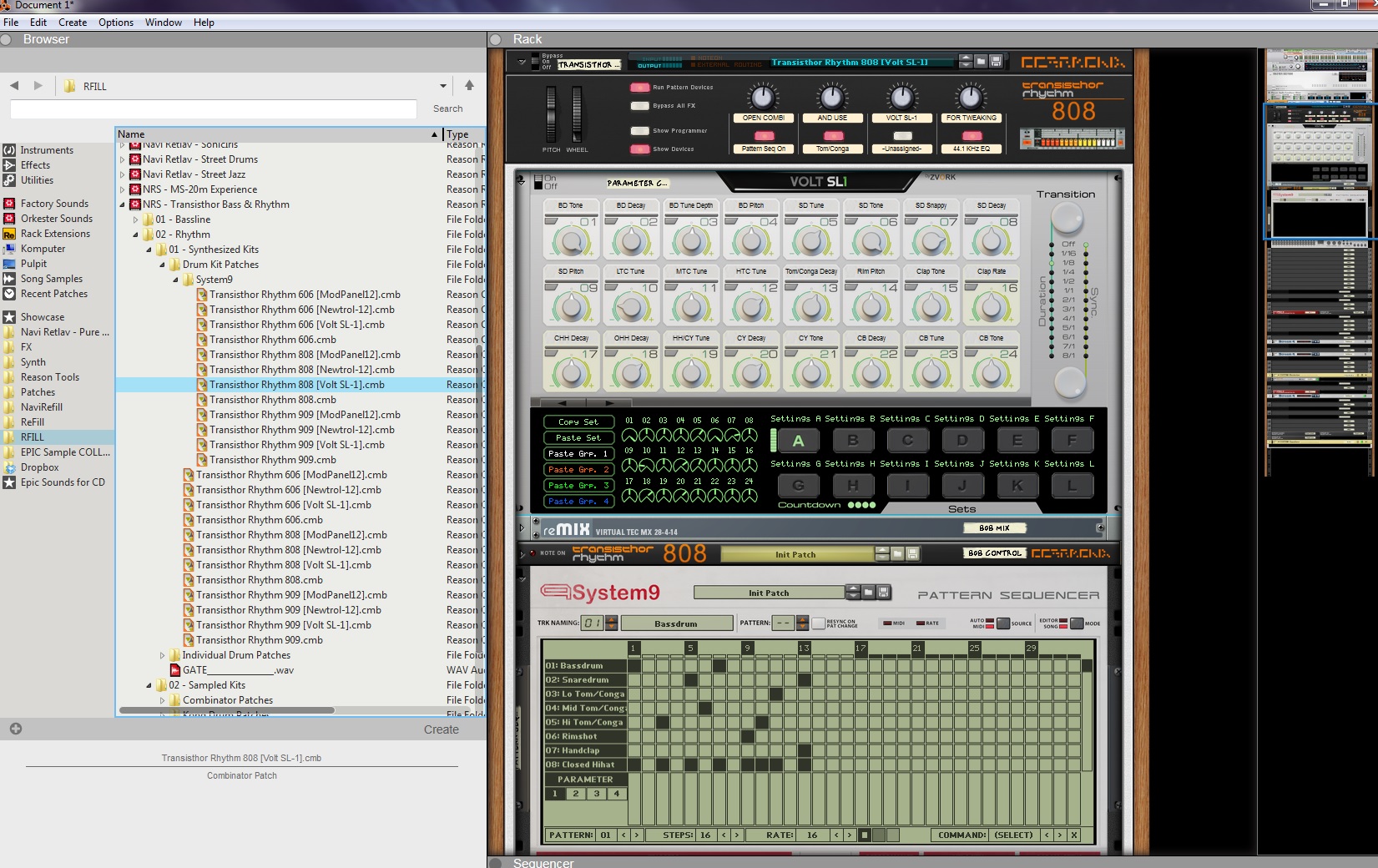
Task: Click the Rack panel header circle icon
Action: [x=496, y=39]
